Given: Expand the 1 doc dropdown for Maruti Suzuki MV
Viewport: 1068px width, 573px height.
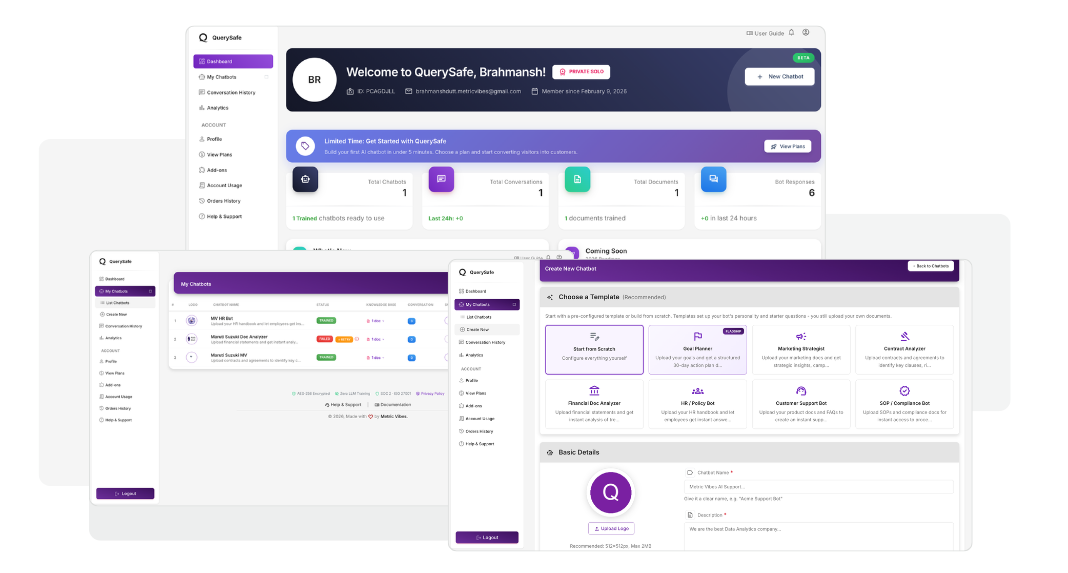Looking at the screenshot, I should pyautogui.click(x=375, y=357).
